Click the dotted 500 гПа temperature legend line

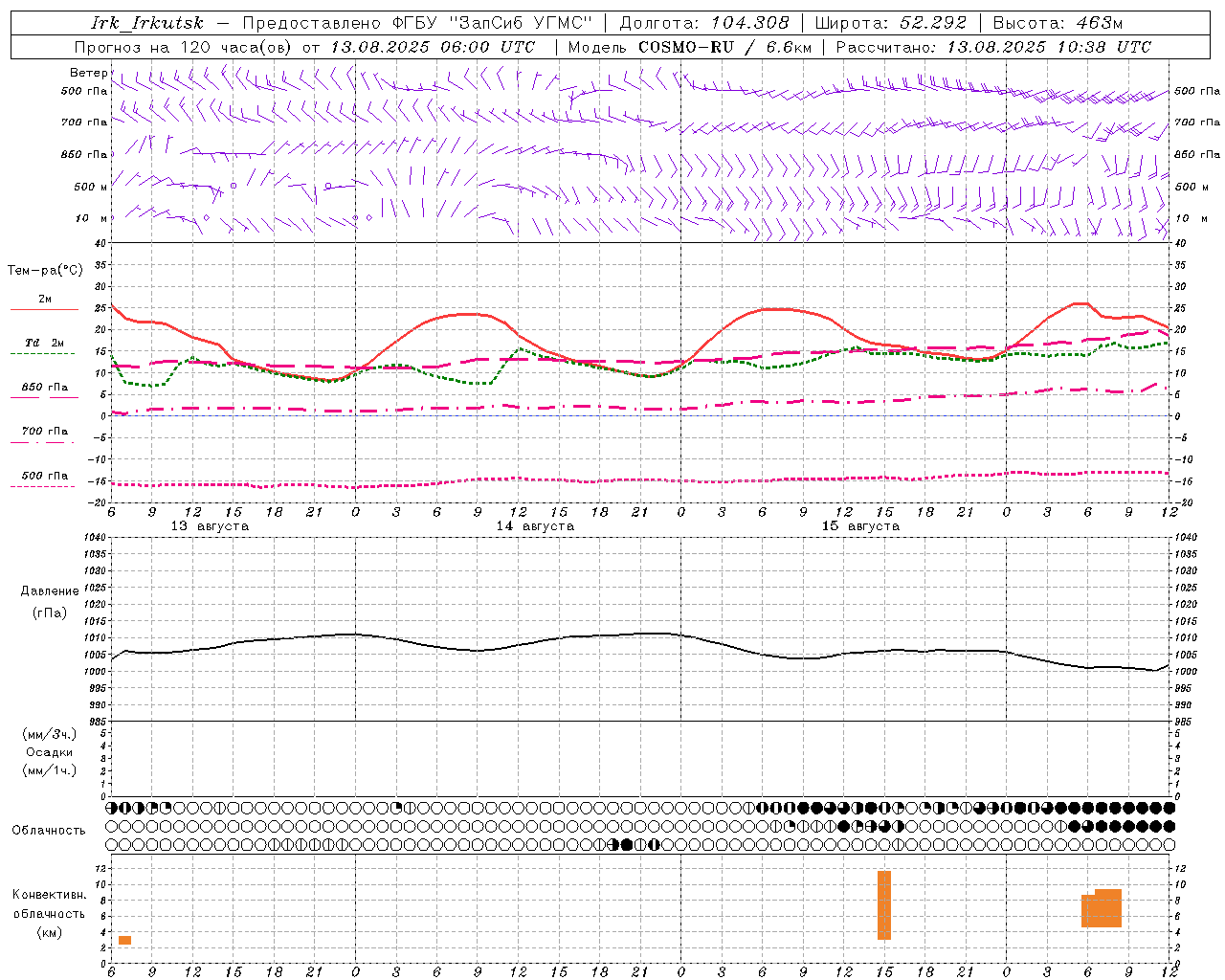click(x=43, y=487)
